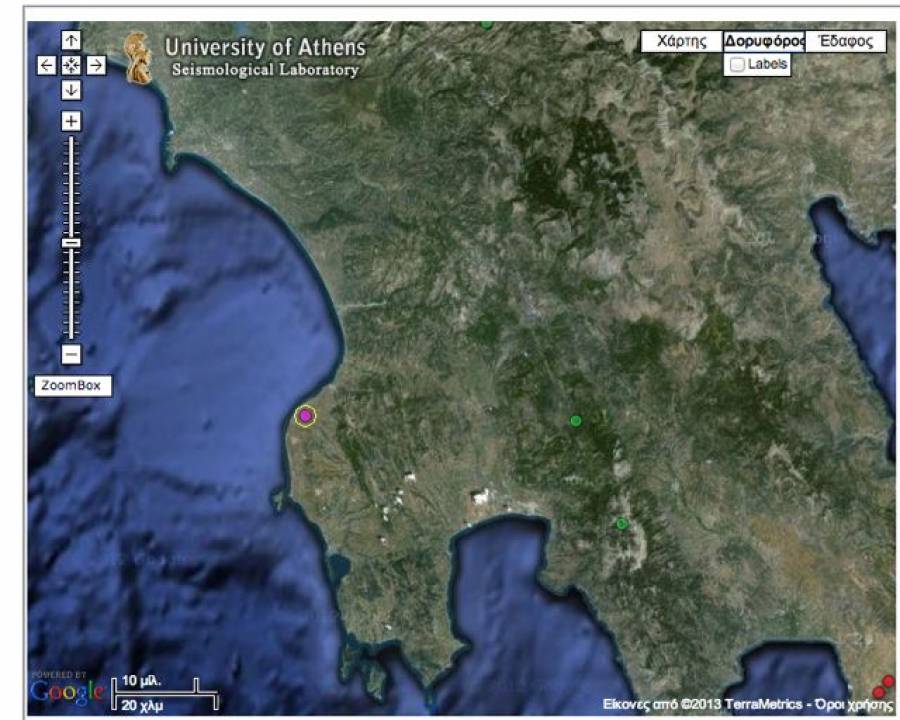The width and height of the screenshot is (900, 720).
Task: Click the University of Athens helmet logo
Action: [x=139, y=58]
